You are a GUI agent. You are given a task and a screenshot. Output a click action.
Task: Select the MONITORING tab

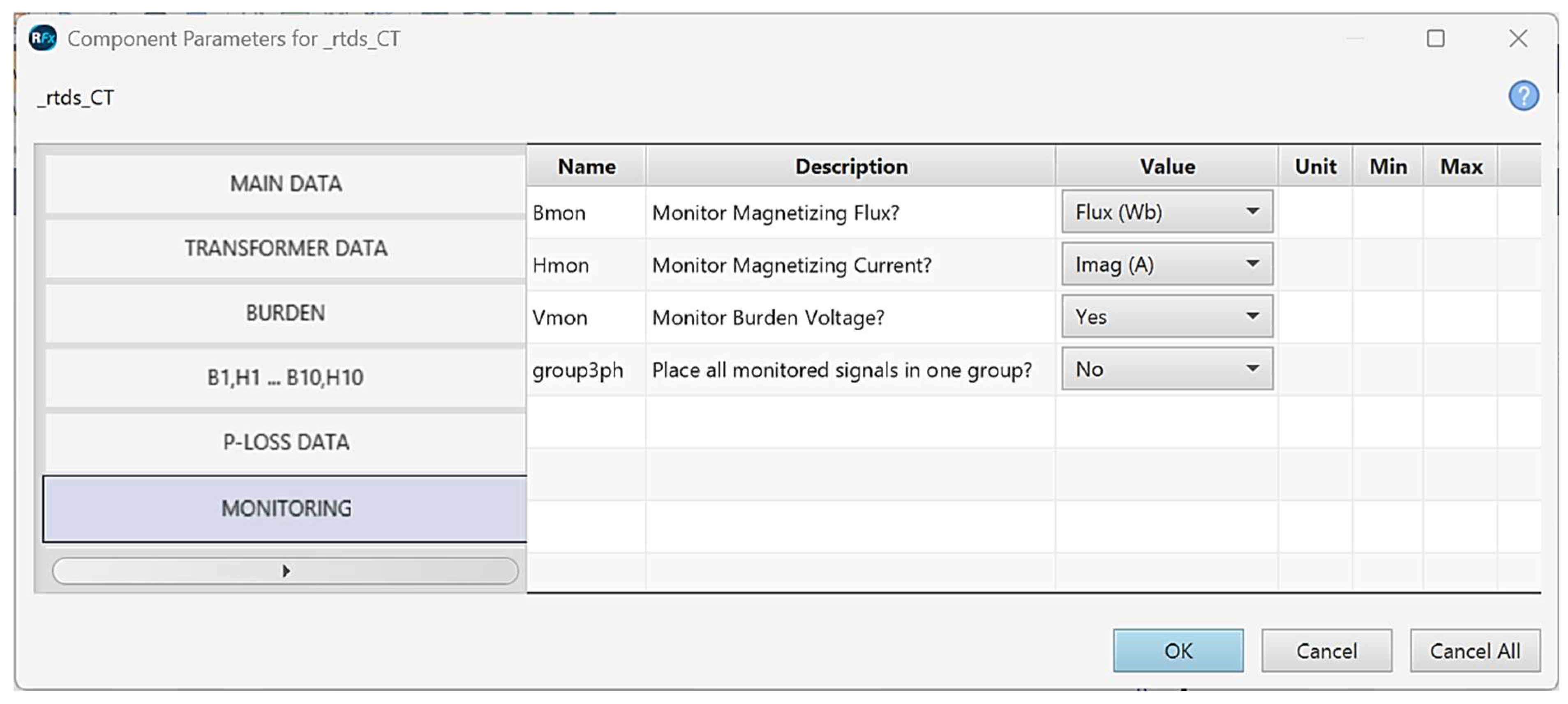[x=286, y=508]
